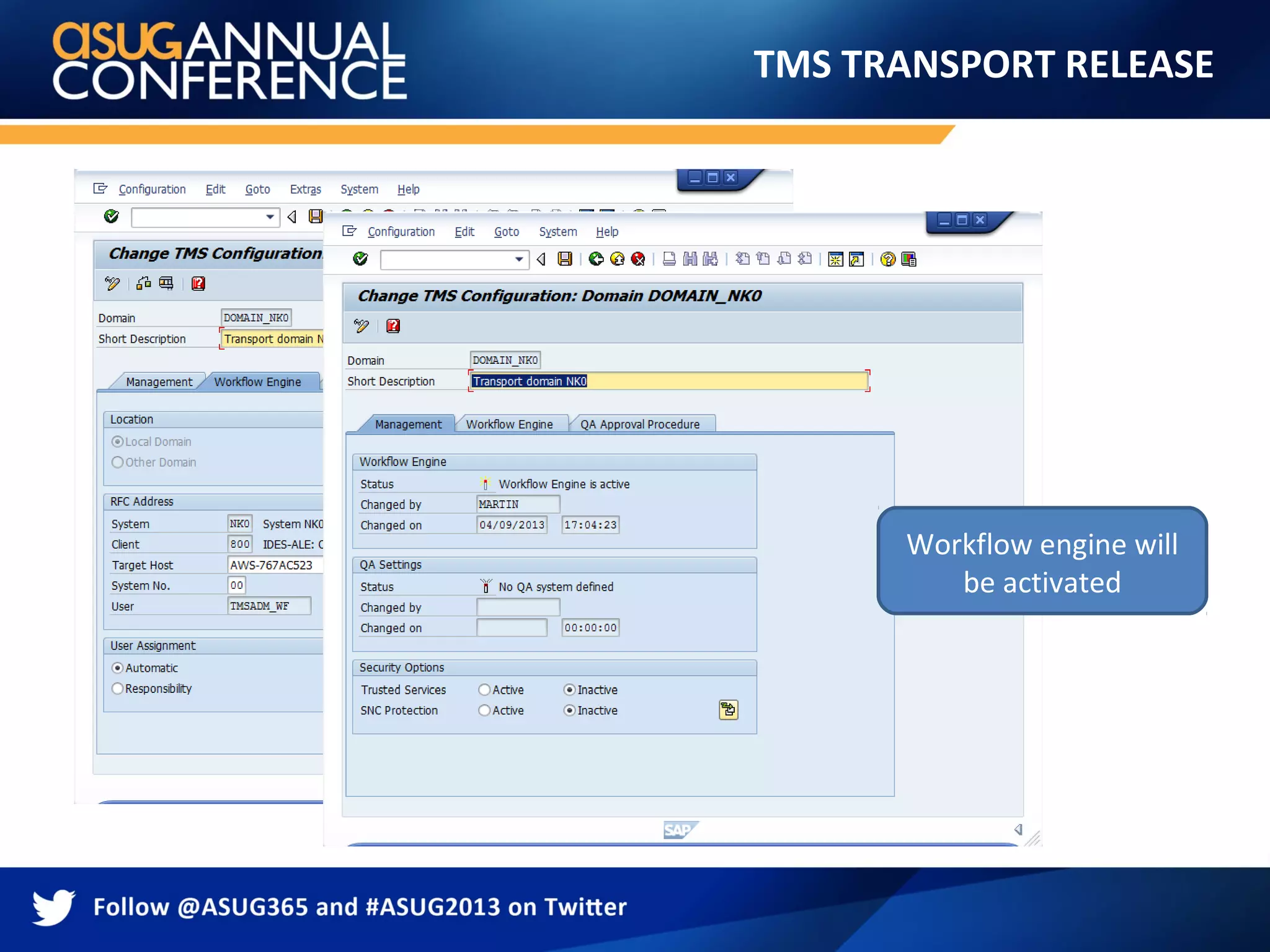Click the back window menu icon
The width and height of the screenshot is (1270, 952).
100,188
